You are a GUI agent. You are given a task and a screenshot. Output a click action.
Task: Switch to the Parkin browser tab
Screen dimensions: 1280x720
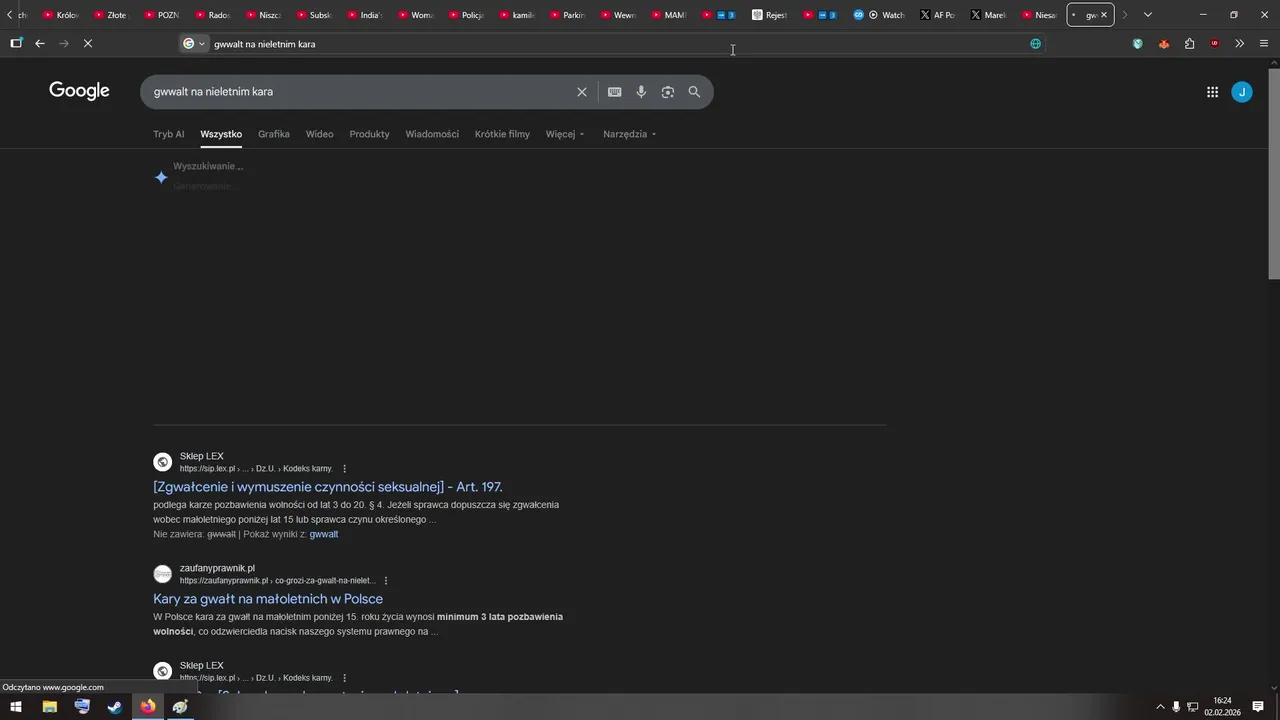[x=569, y=15]
